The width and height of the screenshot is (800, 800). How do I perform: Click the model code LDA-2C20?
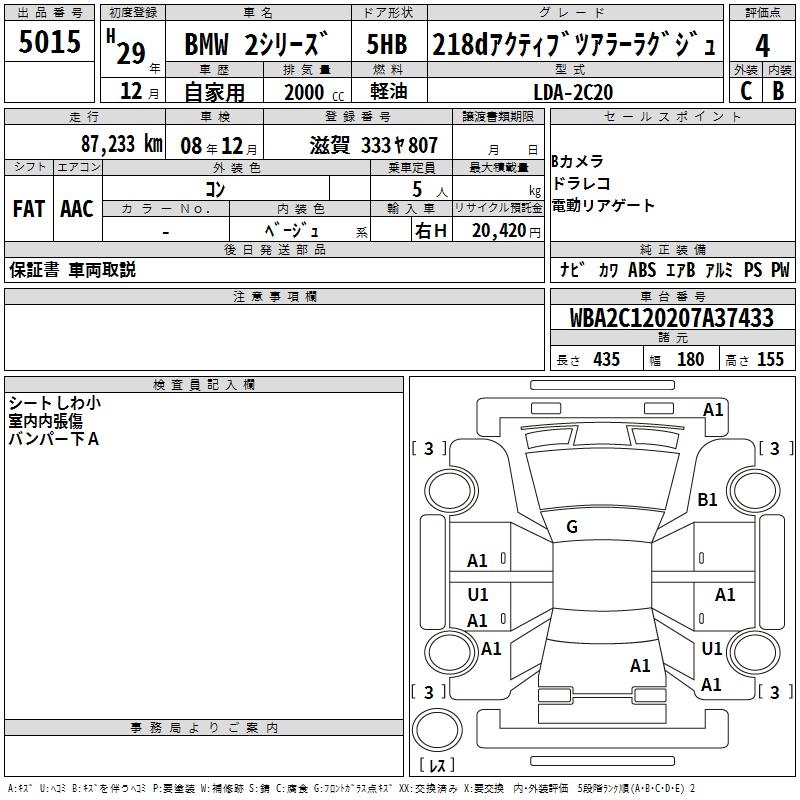pyautogui.click(x=573, y=92)
